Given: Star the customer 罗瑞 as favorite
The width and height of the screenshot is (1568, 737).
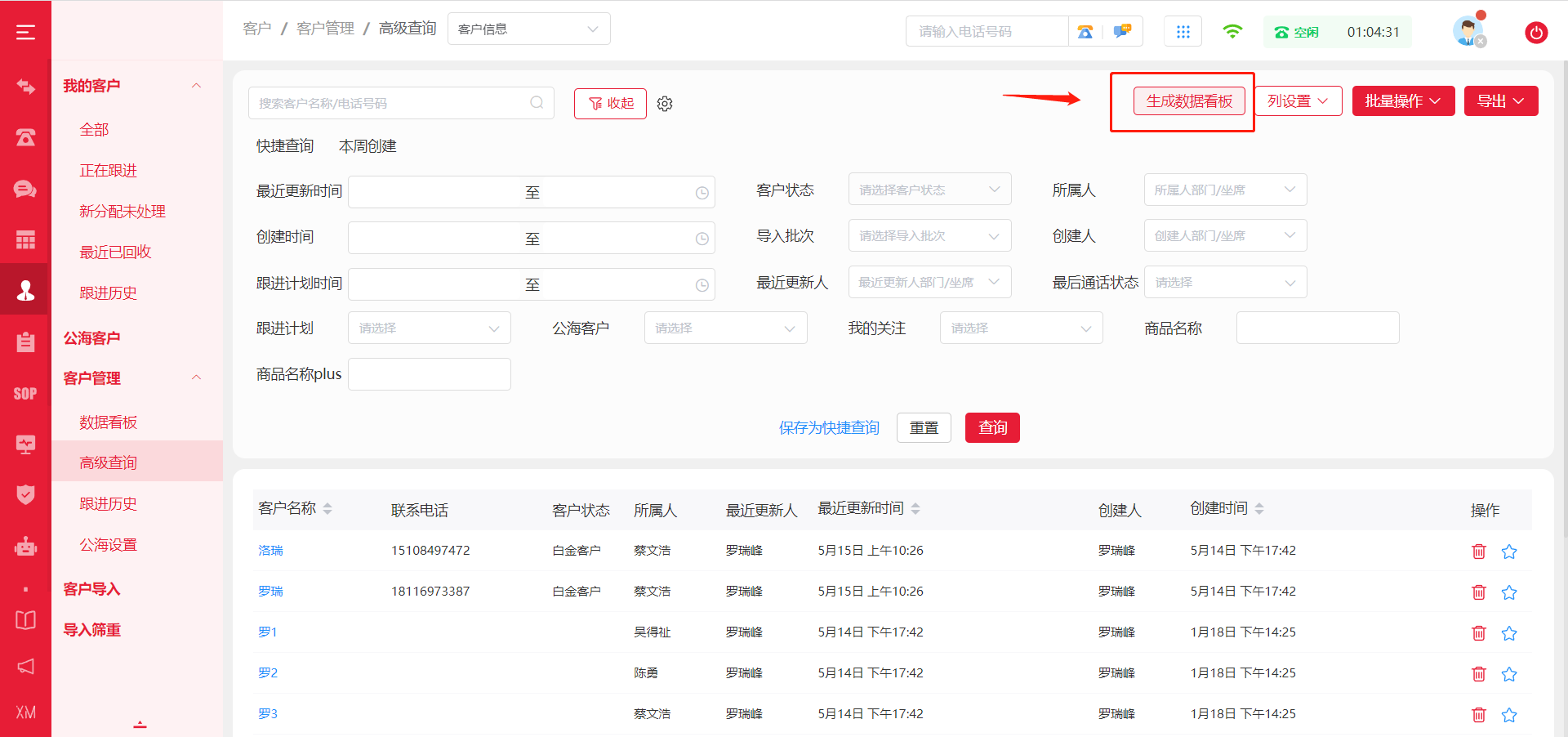Looking at the screenshot, I should pyautogui.click(x=1508, y=592).
